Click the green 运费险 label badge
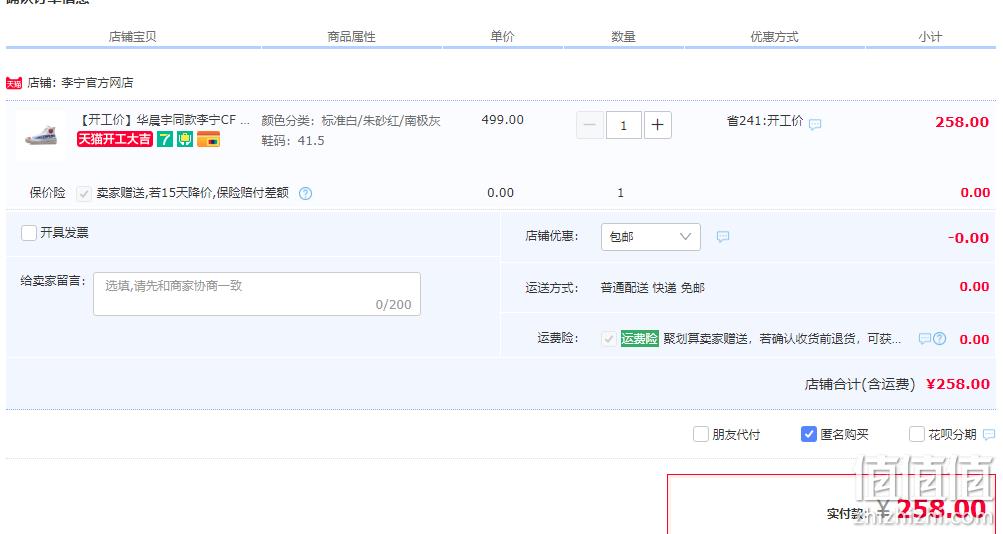The image size is (1003, 534). (640, 339)
